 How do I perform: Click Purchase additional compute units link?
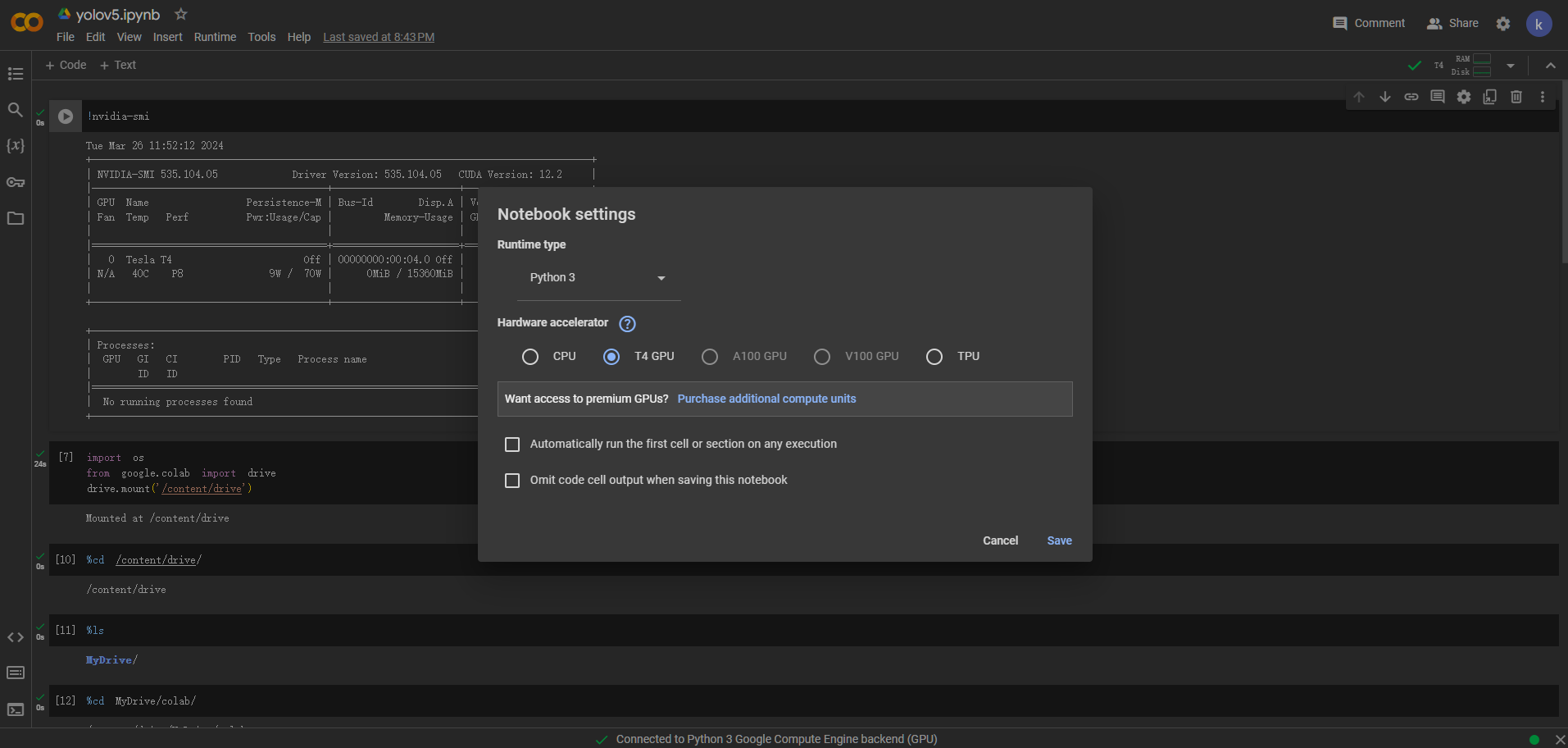pos(766,399)
